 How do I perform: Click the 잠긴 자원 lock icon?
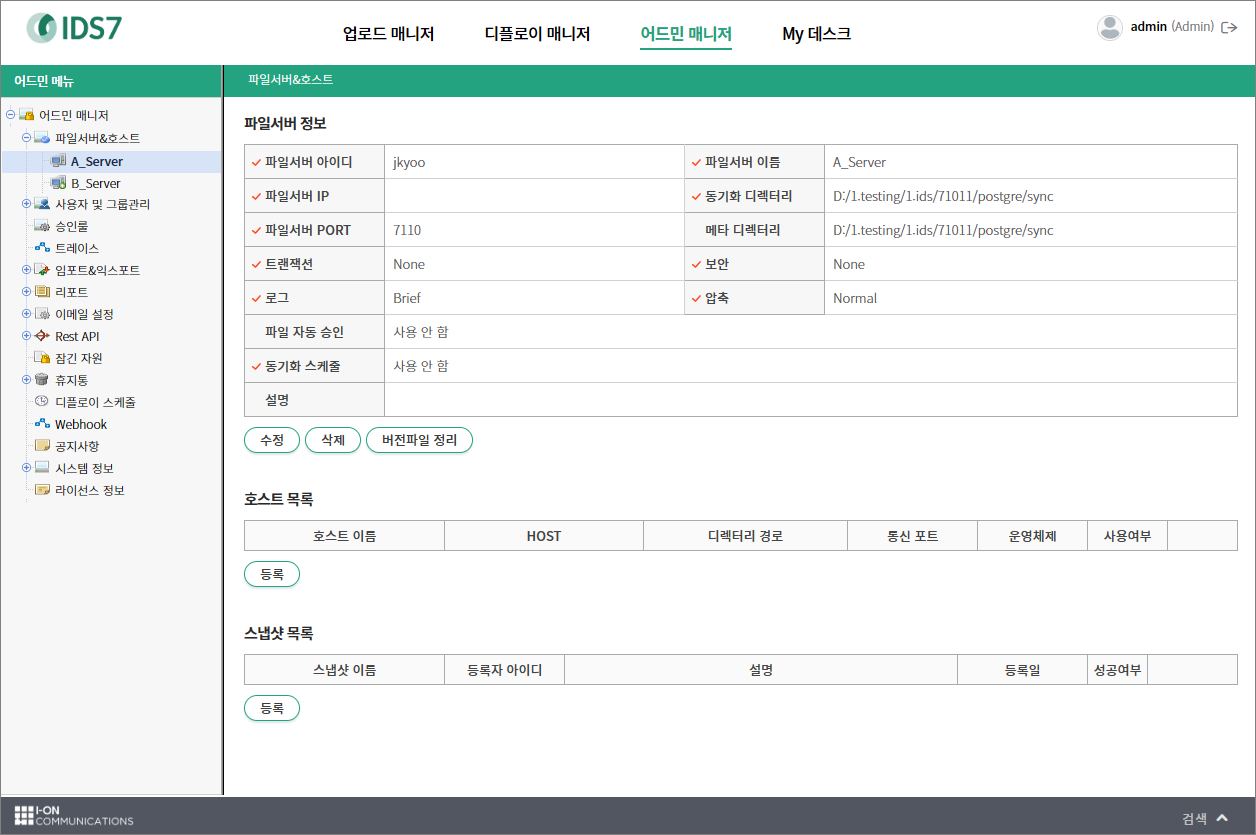click(42, 358)
